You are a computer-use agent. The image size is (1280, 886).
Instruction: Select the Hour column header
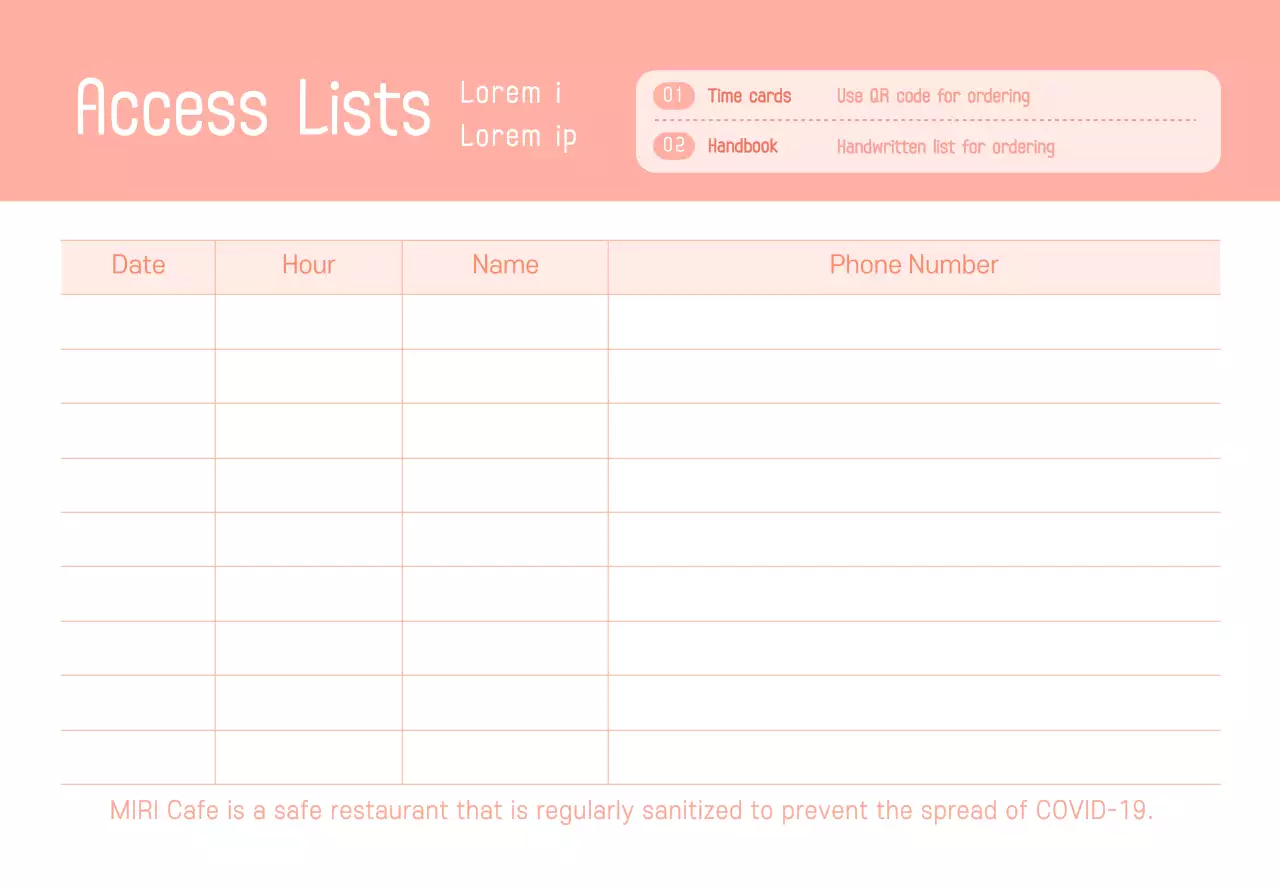coord(308,265)
